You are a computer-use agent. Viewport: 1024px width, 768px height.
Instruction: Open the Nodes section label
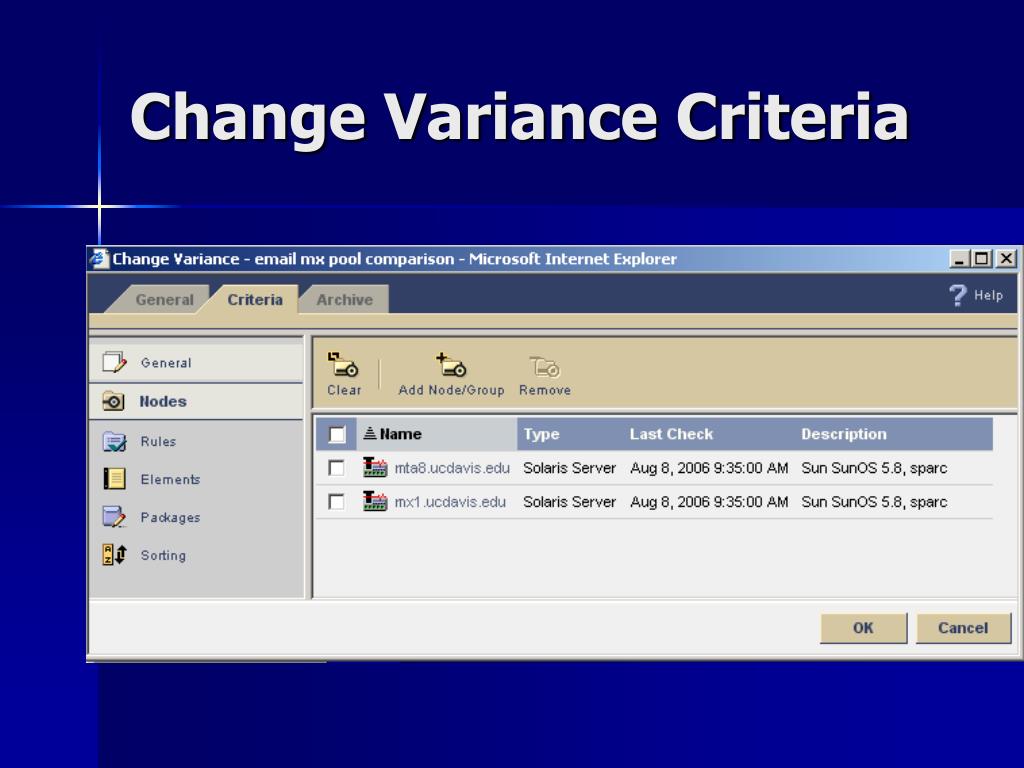163,402
